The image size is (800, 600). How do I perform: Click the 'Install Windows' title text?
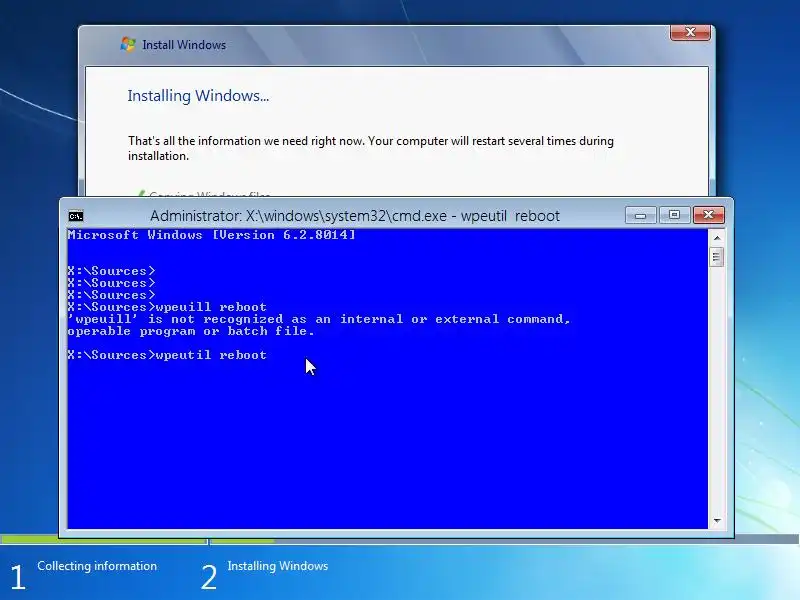pyautogui.click(x=184, y=45)
